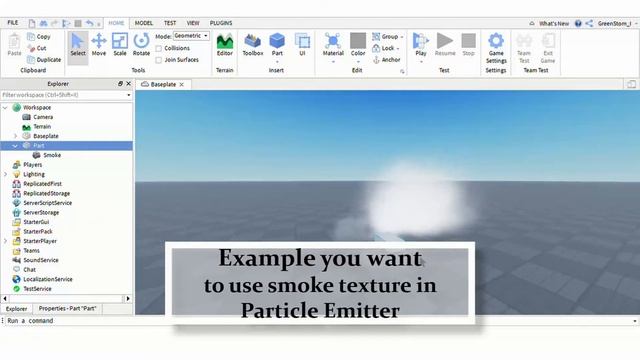640x360 pixels.
Task: Toggle the Join Surfaces checkbox
Action: [158, 60]
